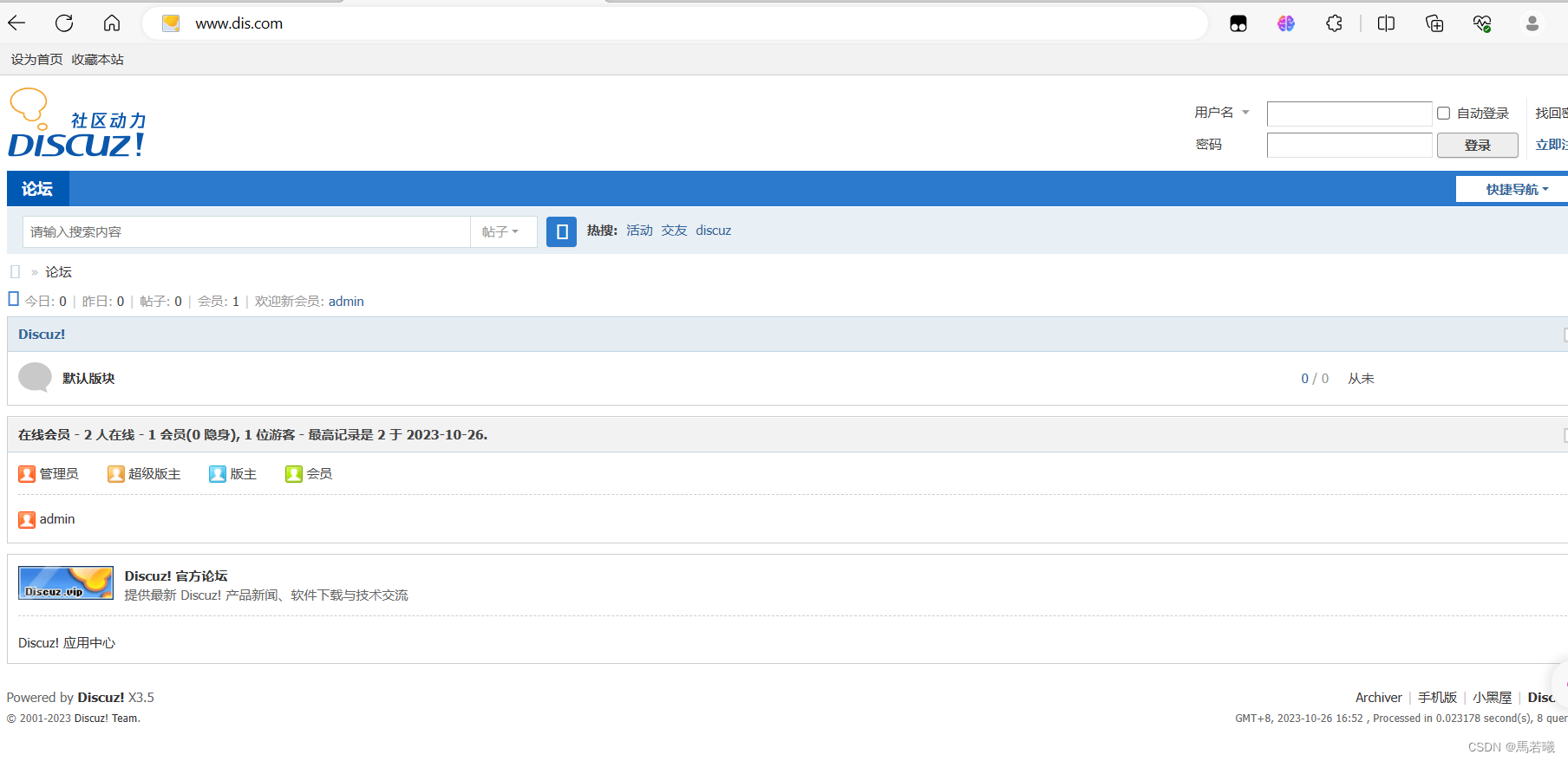Expand the 用户名 login type dropdown

(1245, 113)
